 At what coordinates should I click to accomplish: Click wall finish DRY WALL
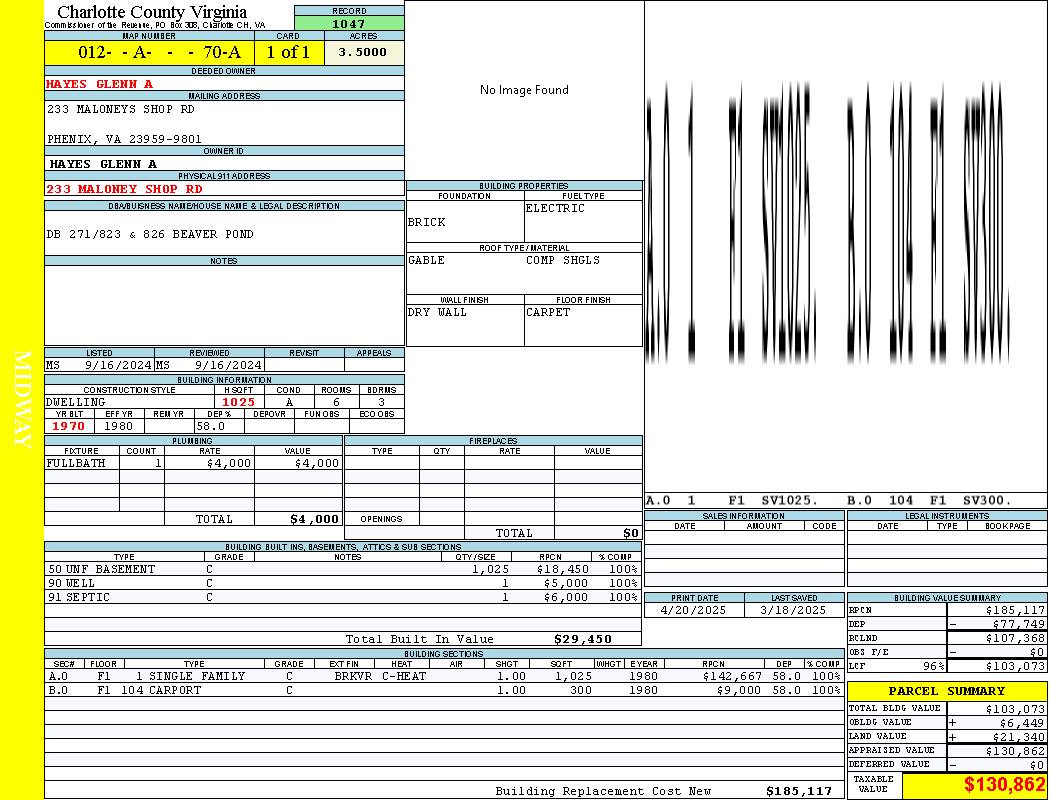(x=437, y=313)
